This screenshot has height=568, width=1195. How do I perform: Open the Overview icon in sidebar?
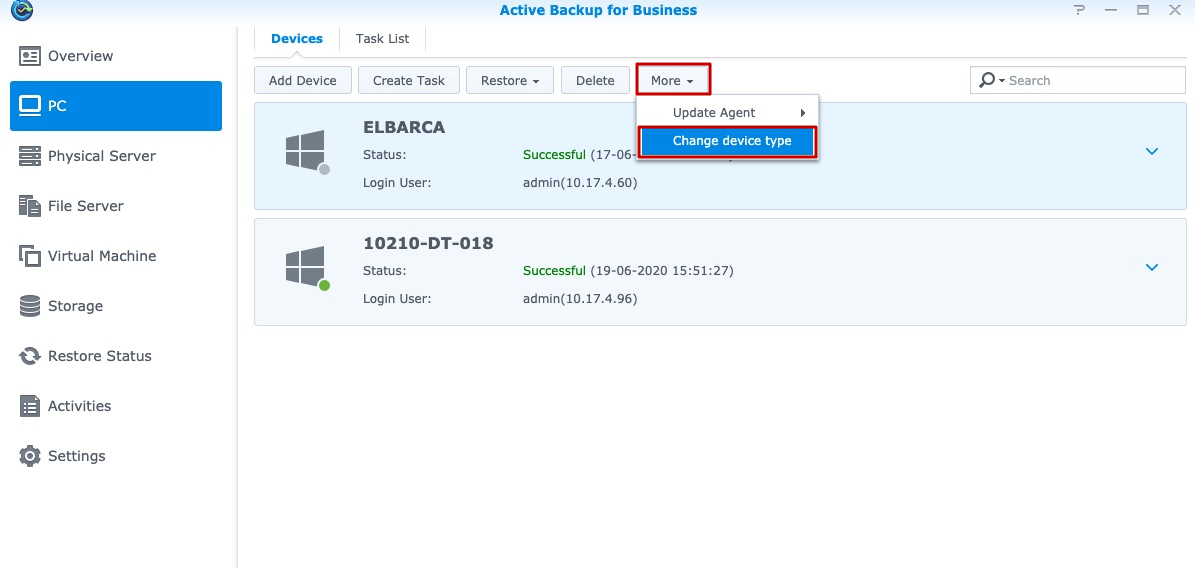click(x=30, y=56)
